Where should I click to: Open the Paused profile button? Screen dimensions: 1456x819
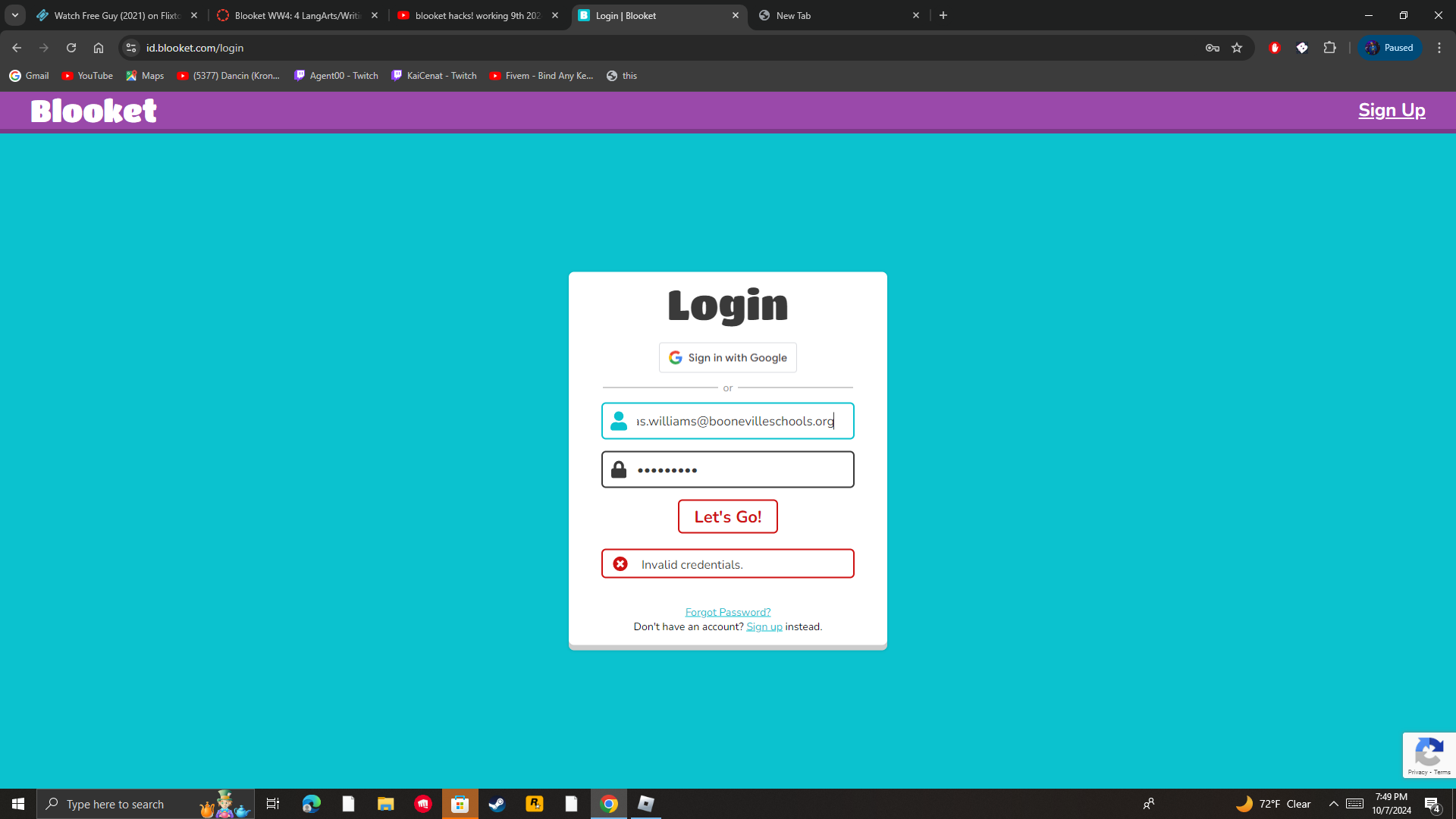[1389, 48]
